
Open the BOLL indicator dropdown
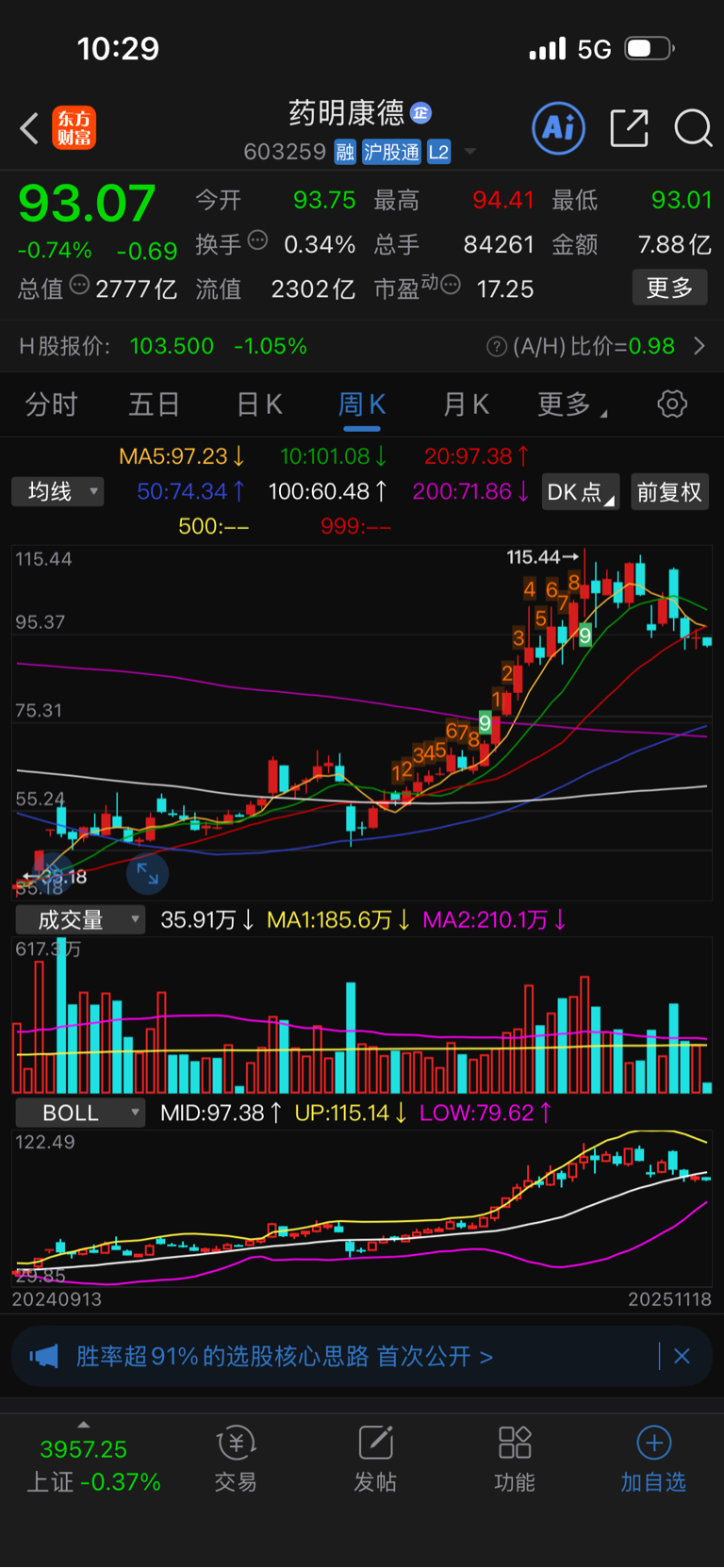pos(80,1113)
